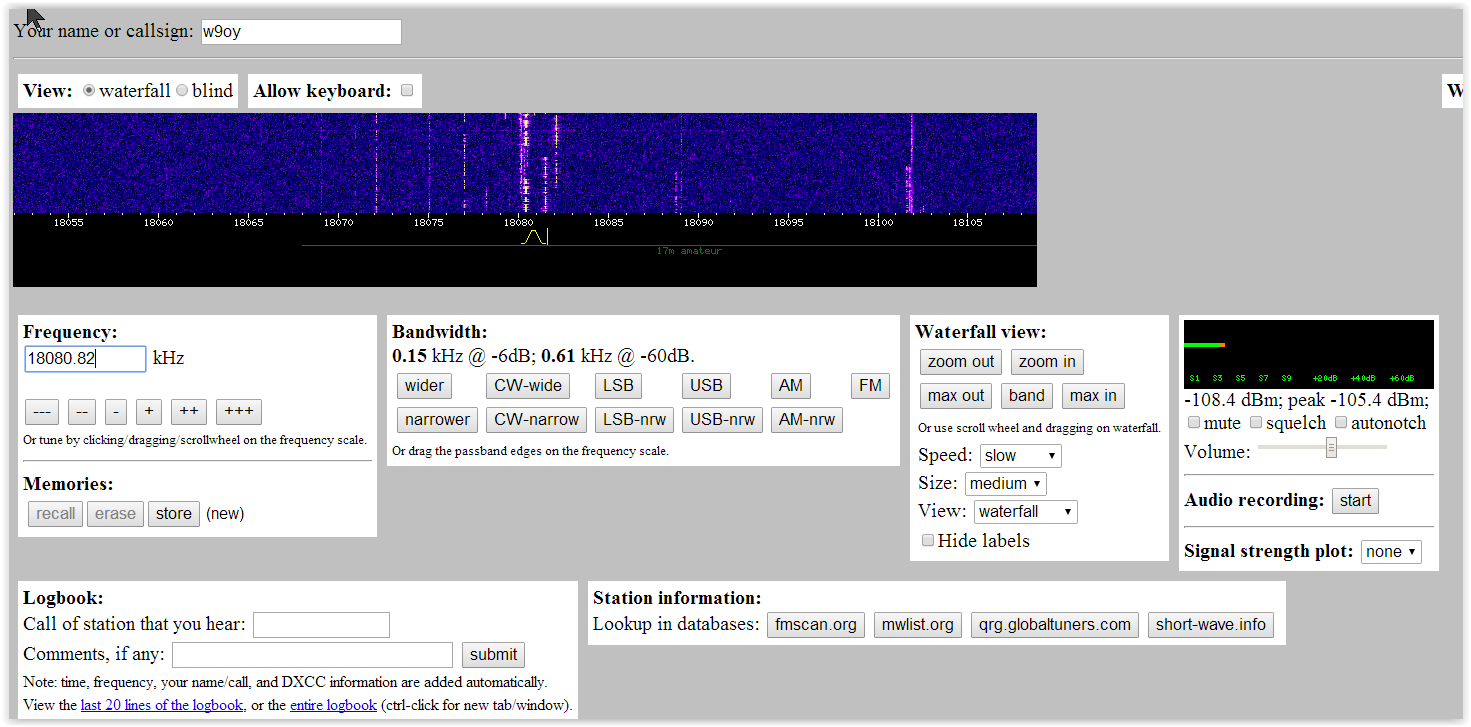Enable the Allow keyboard checkbox

pyautogui.click(x=407, y=91)
